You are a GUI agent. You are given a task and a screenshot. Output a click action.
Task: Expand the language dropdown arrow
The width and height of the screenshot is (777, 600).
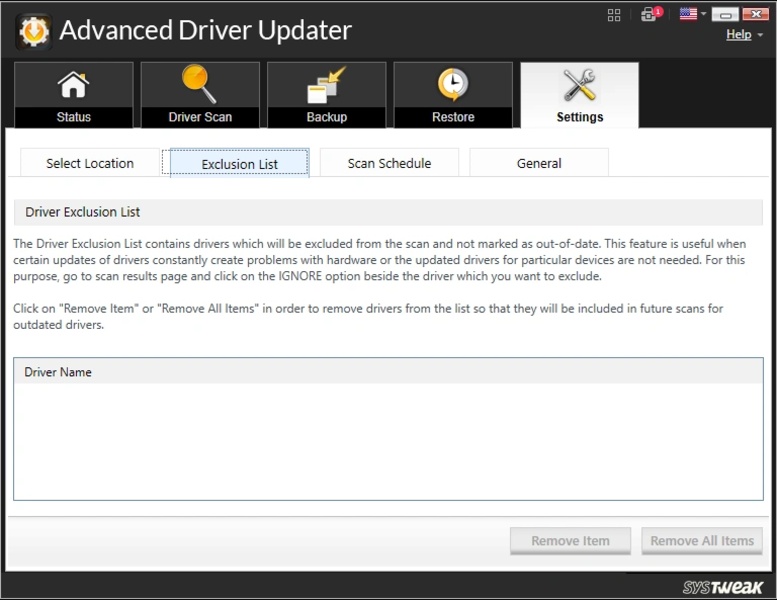704,15
